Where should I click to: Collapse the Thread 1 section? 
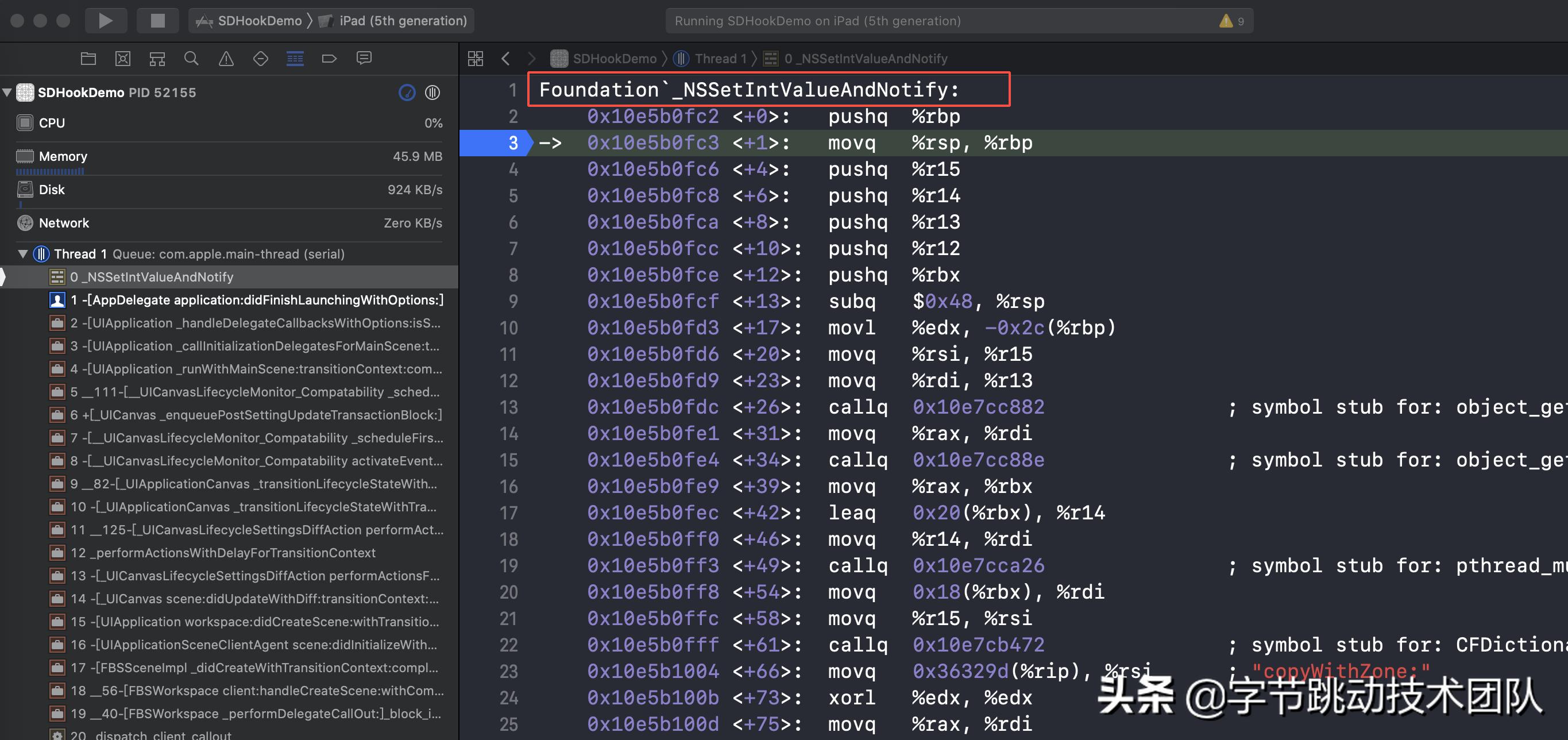point(22,254)
